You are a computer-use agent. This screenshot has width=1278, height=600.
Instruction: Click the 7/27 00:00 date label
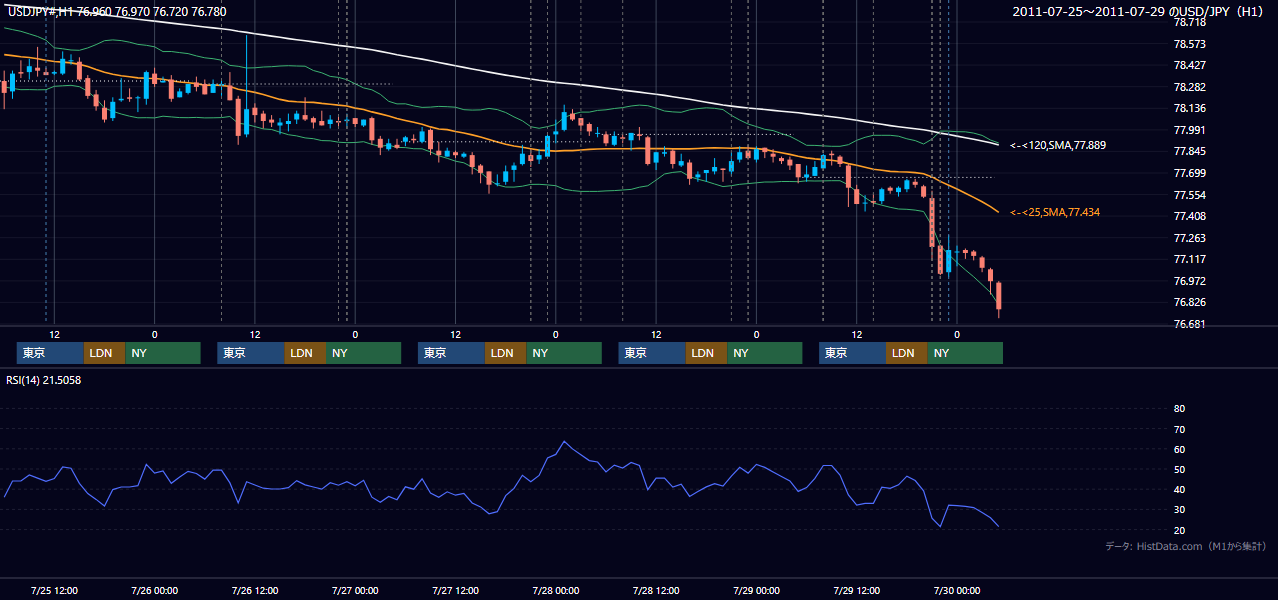point(355,590)
